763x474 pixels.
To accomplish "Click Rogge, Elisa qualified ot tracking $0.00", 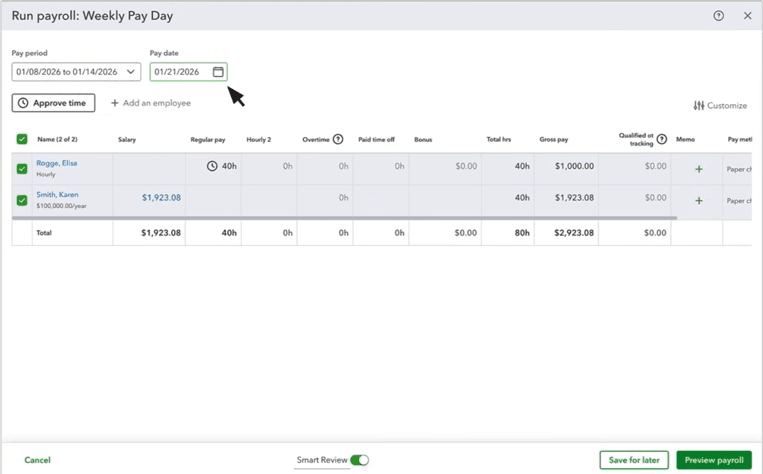I will (x=655, y=166).
